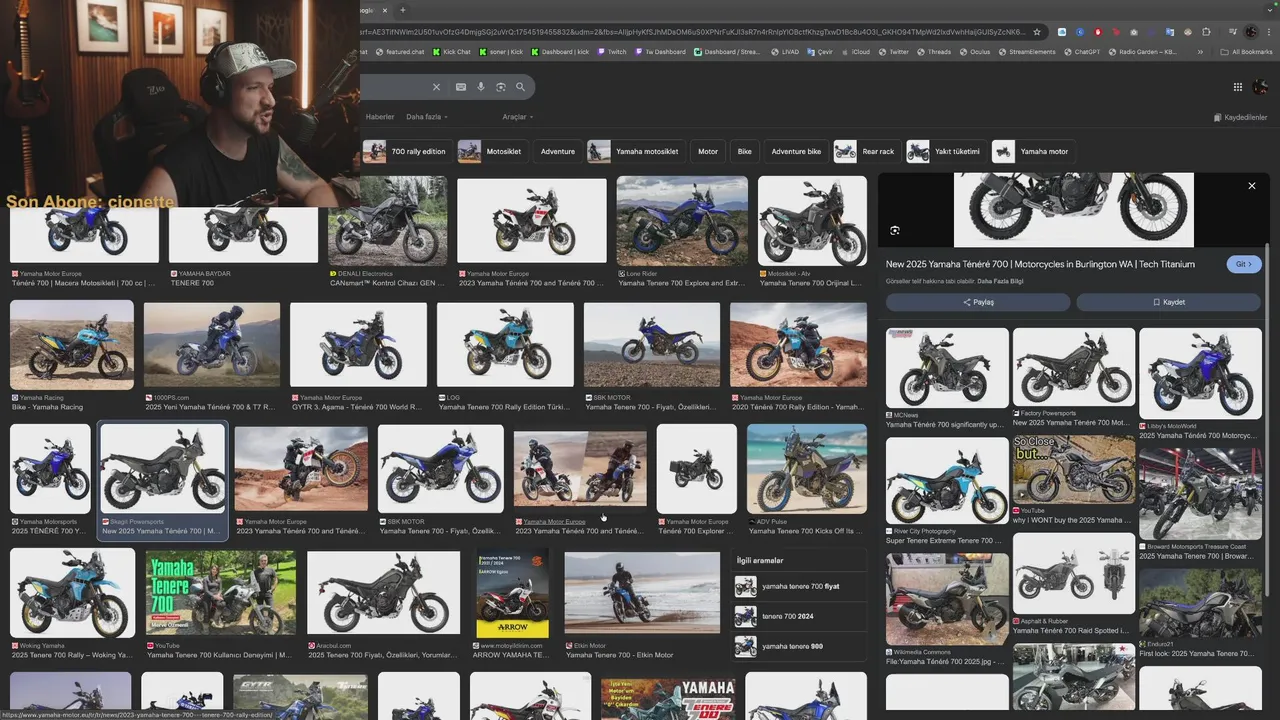Image resolution: width=1280 pixels, height=720 pixels.
Task: Search inside image with lens icon on preview
Action: click(895, 231)
